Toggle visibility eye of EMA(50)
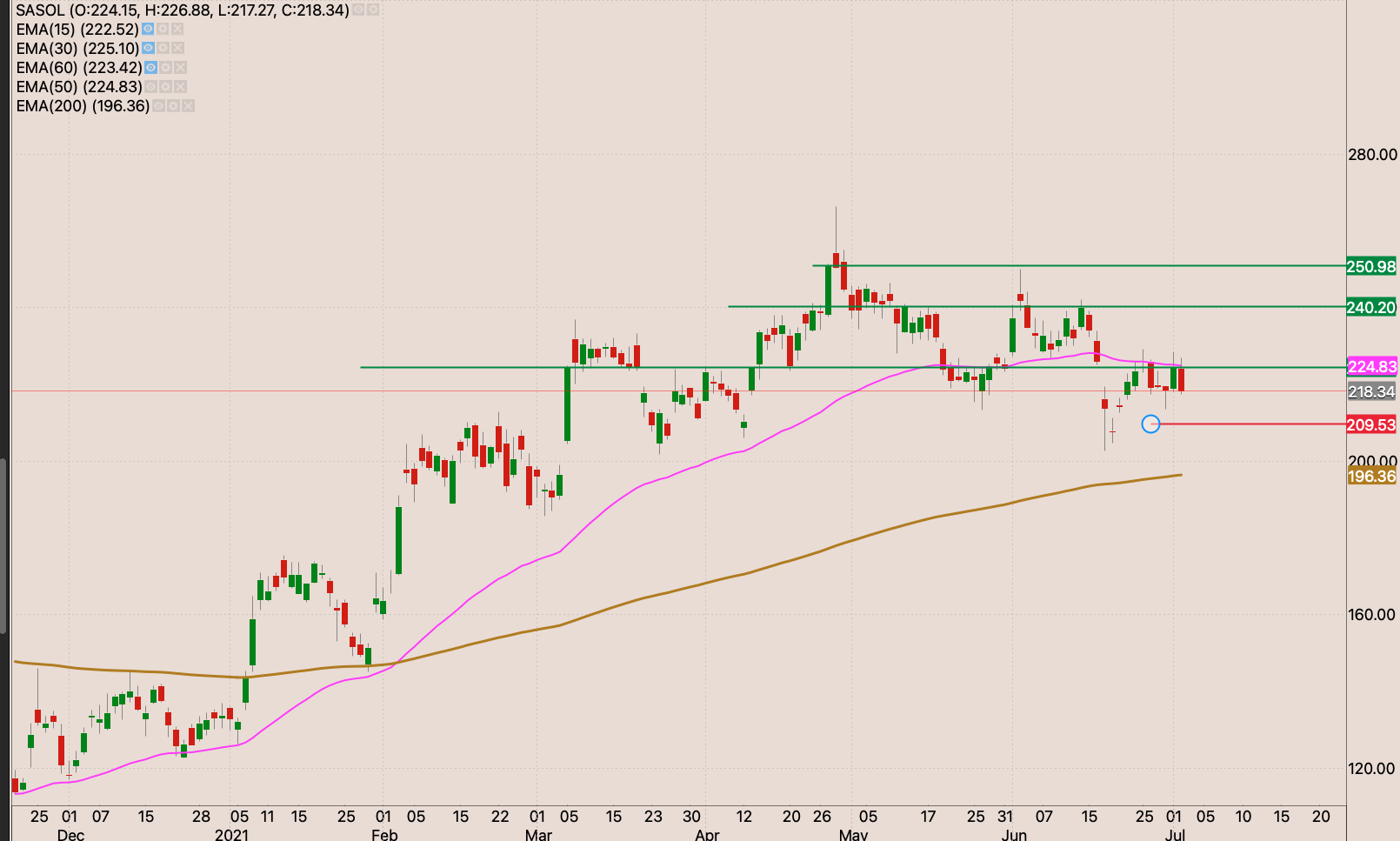 [150, 86]
